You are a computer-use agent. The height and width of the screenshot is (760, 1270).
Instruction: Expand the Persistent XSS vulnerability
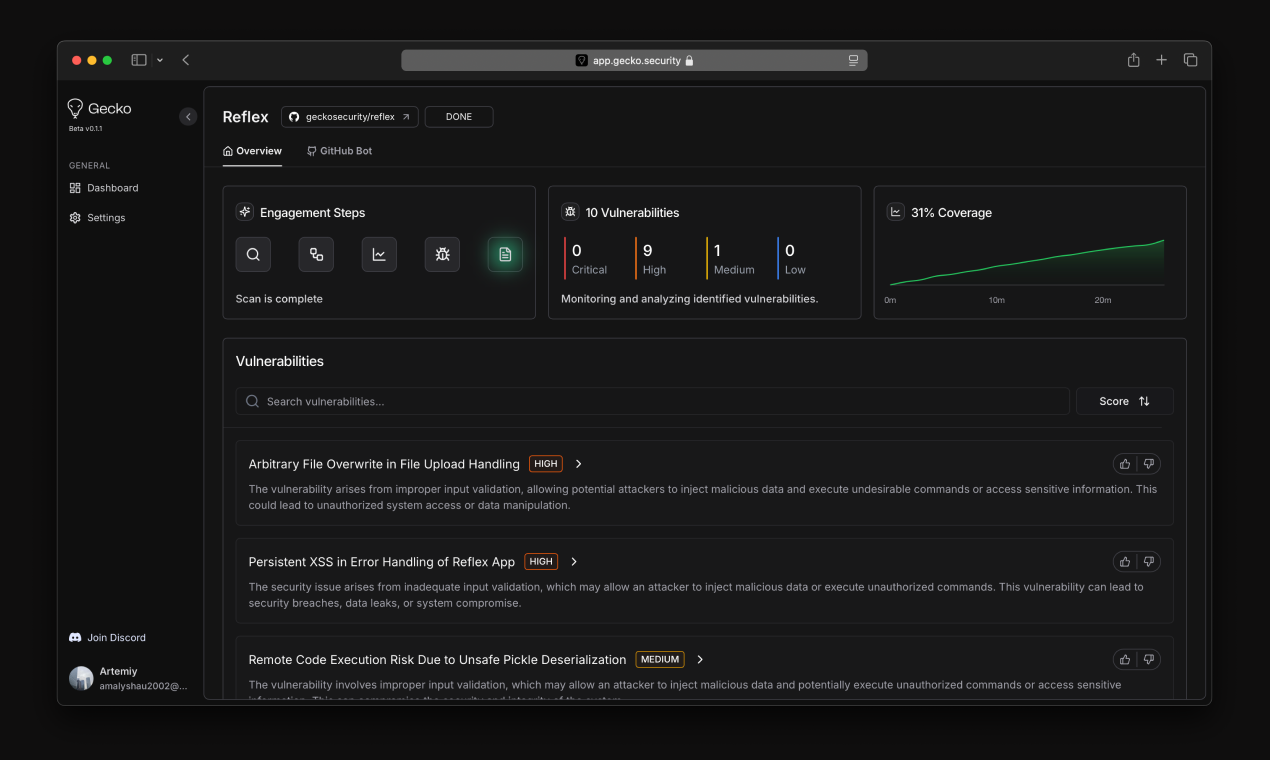[574, 562]
